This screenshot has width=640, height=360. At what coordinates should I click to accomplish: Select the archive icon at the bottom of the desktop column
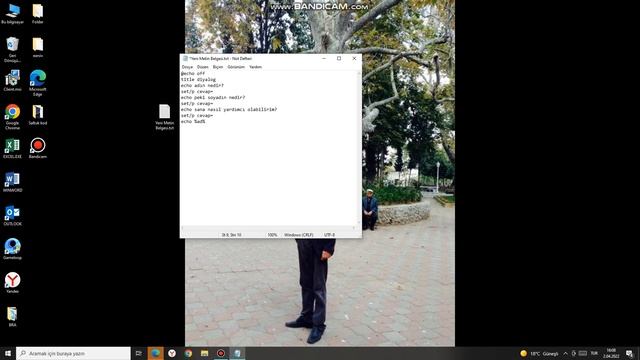[12, 317]
